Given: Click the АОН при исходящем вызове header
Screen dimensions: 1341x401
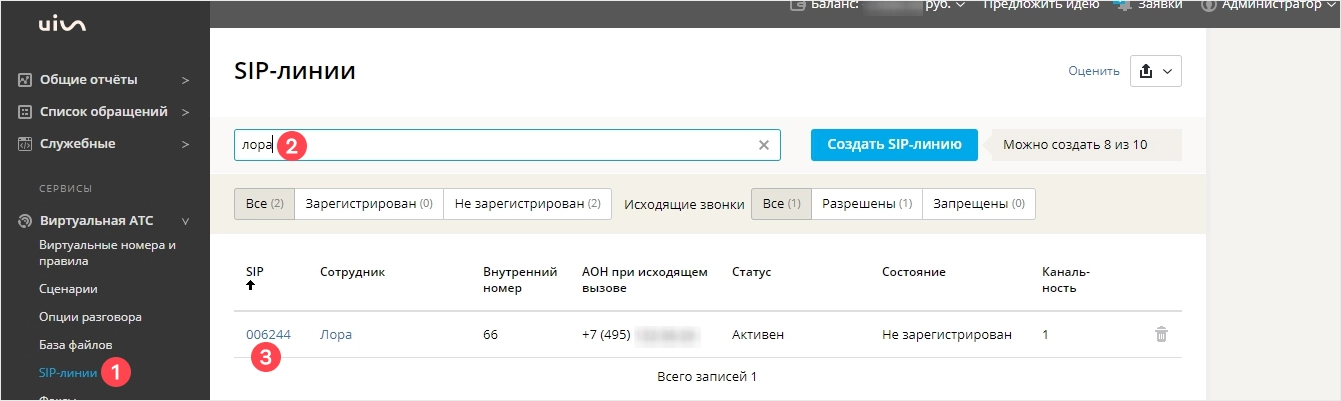Looking at the screenshot, I should tap(645, 280).
